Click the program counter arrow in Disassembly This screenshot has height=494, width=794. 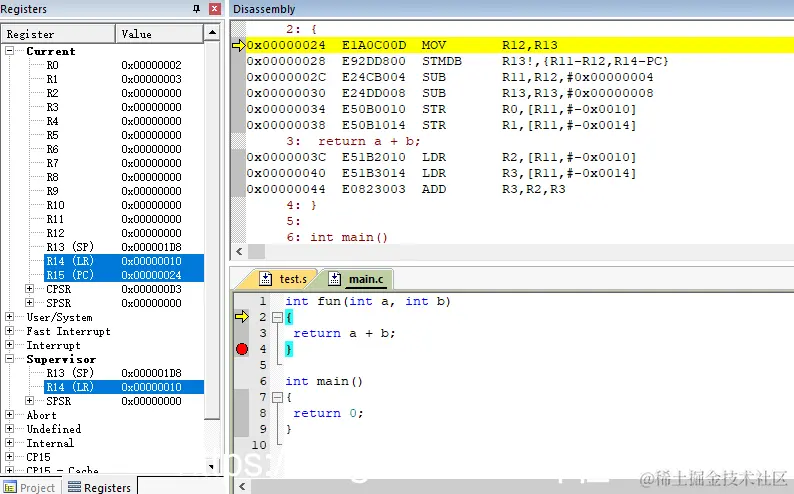pos(239,46)
